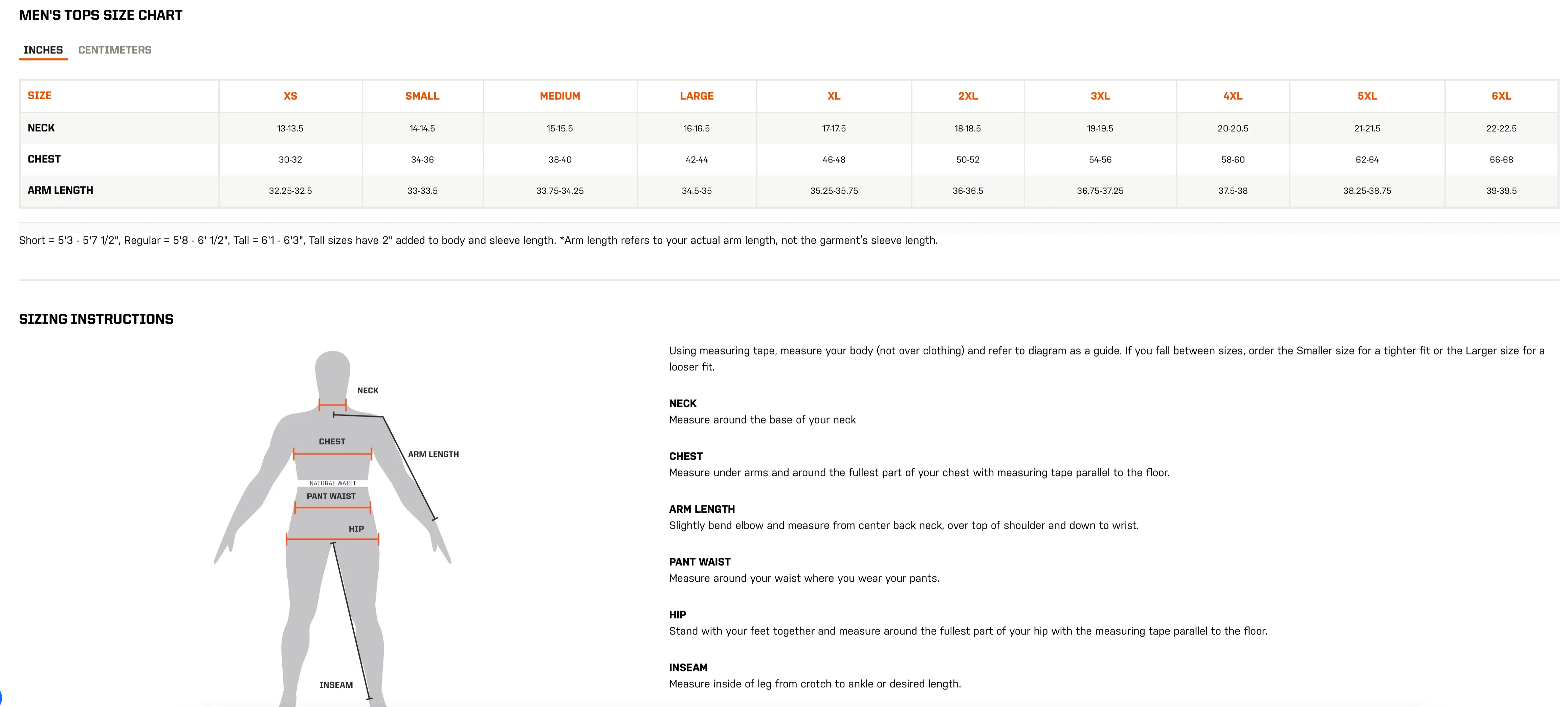Click the LARGE chest value 42-44
Viewport: 1568px width, 707px height.
click(697, 159)
